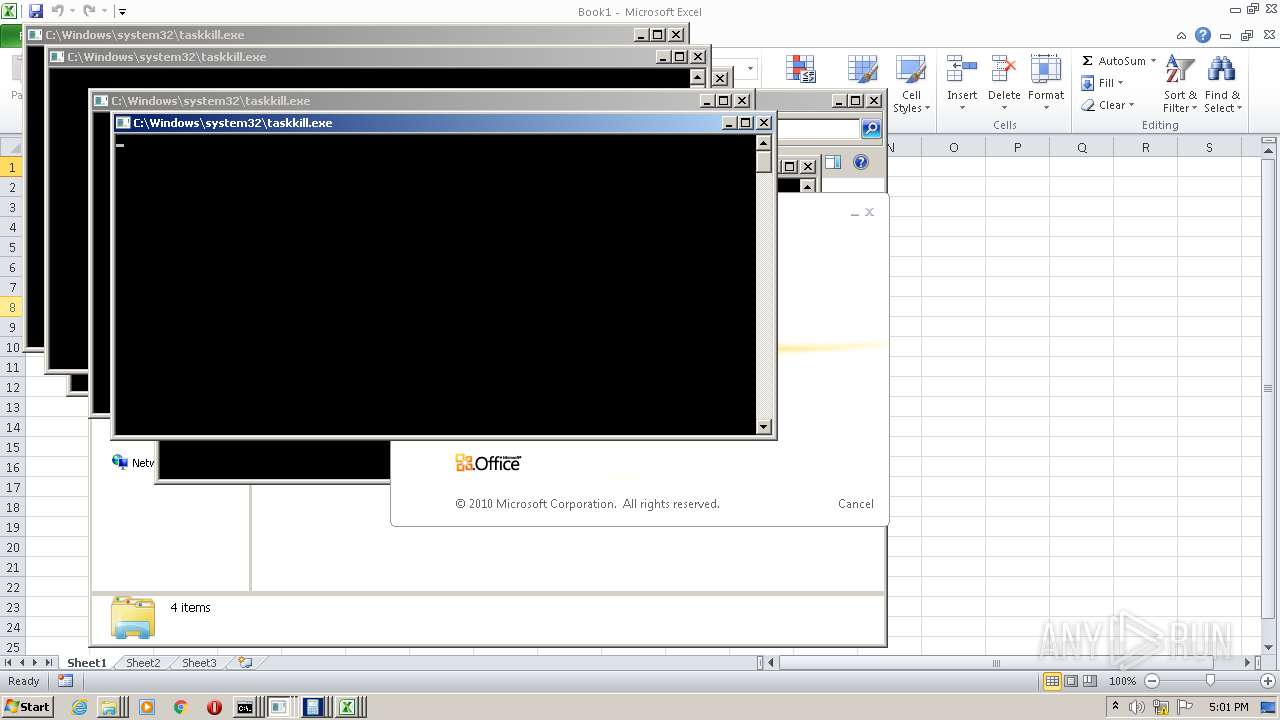Minimize the ribbon with caret icon
Viewport: 1280px width, 720px height.
tap(1182, 35)
